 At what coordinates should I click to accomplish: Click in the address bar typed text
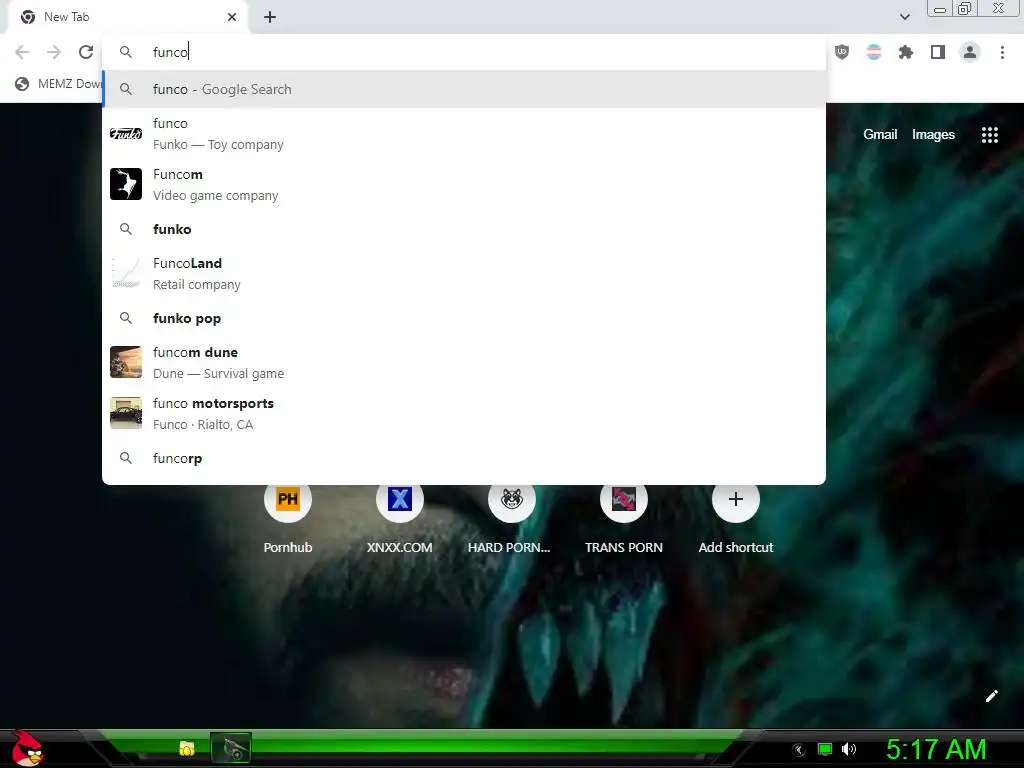point(170,52)
